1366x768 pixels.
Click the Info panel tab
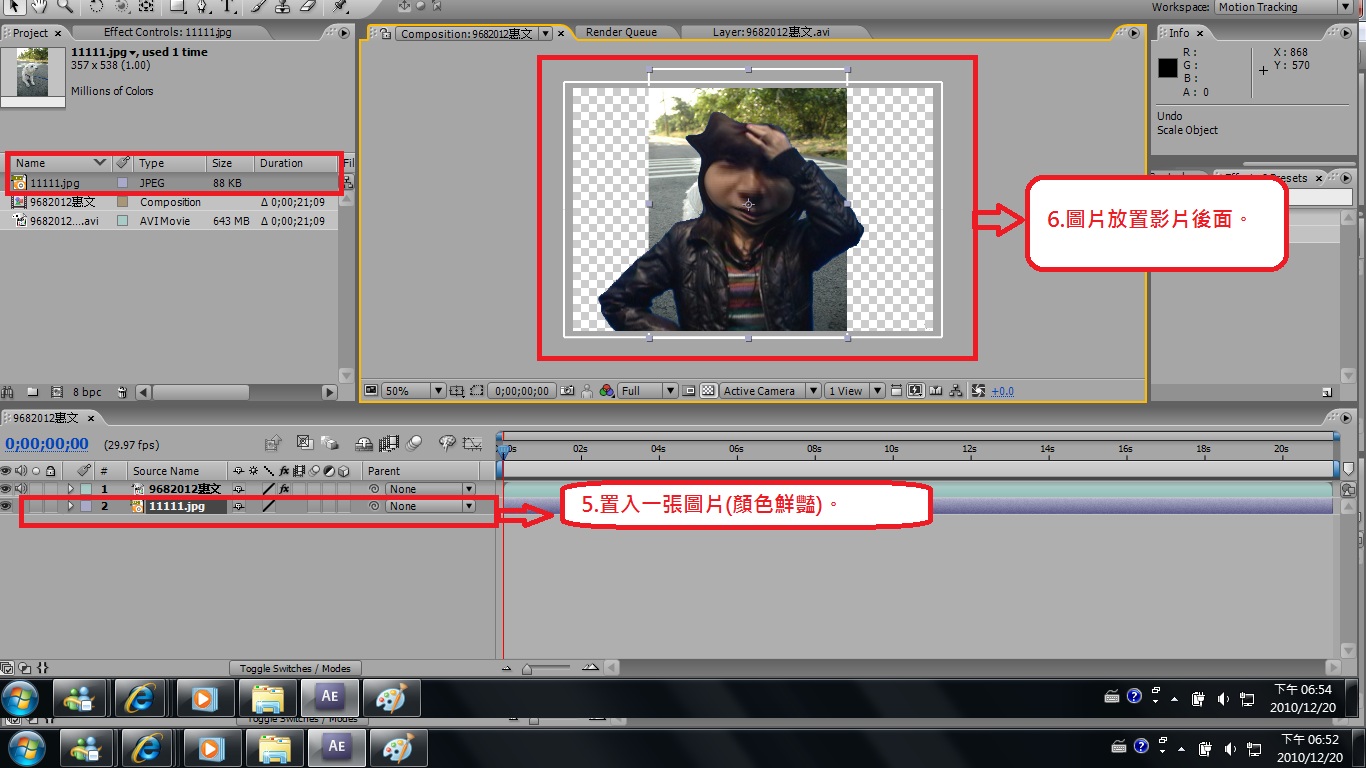point(1179,33)
